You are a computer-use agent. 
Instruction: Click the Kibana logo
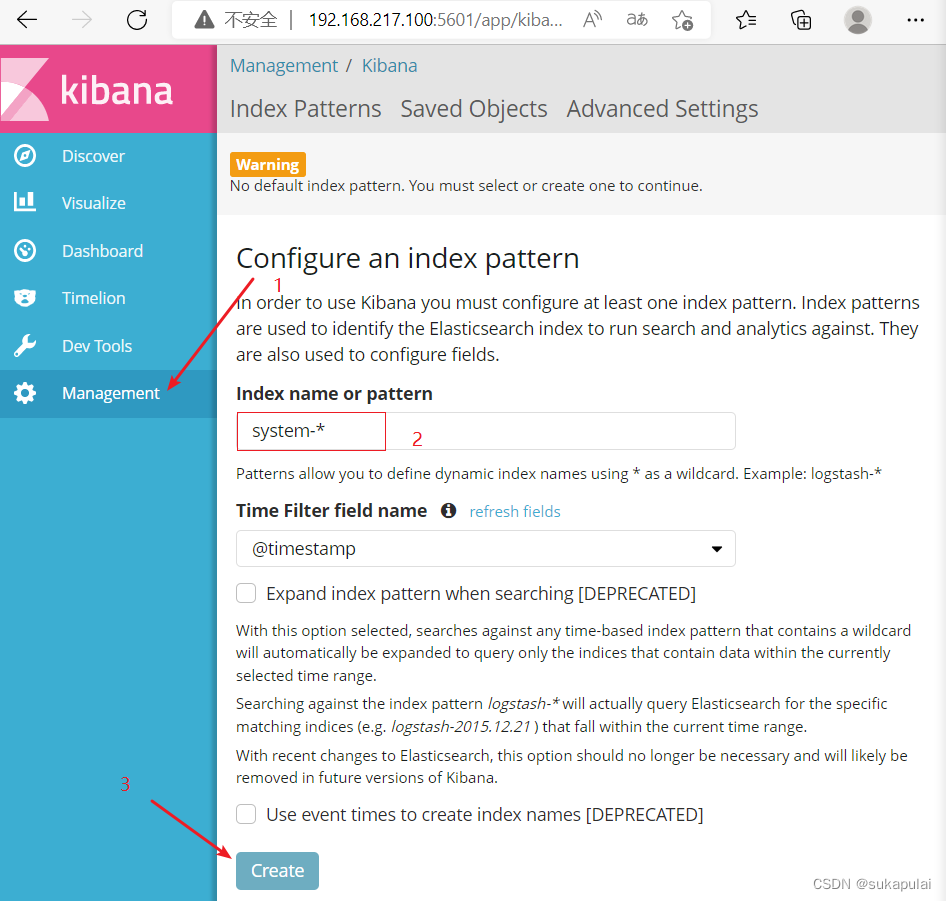click(109, 89)
